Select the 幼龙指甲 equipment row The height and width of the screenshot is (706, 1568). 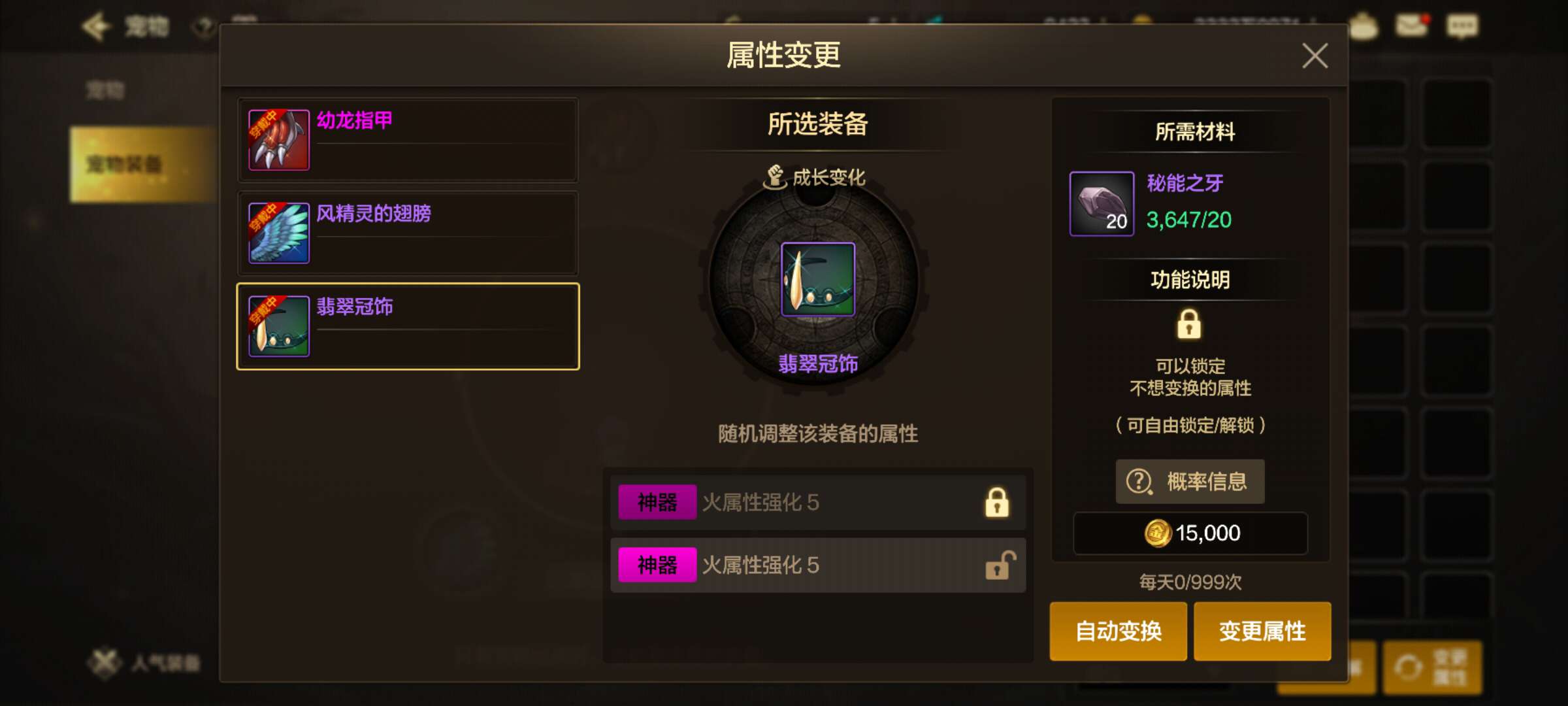coord(408,140)
